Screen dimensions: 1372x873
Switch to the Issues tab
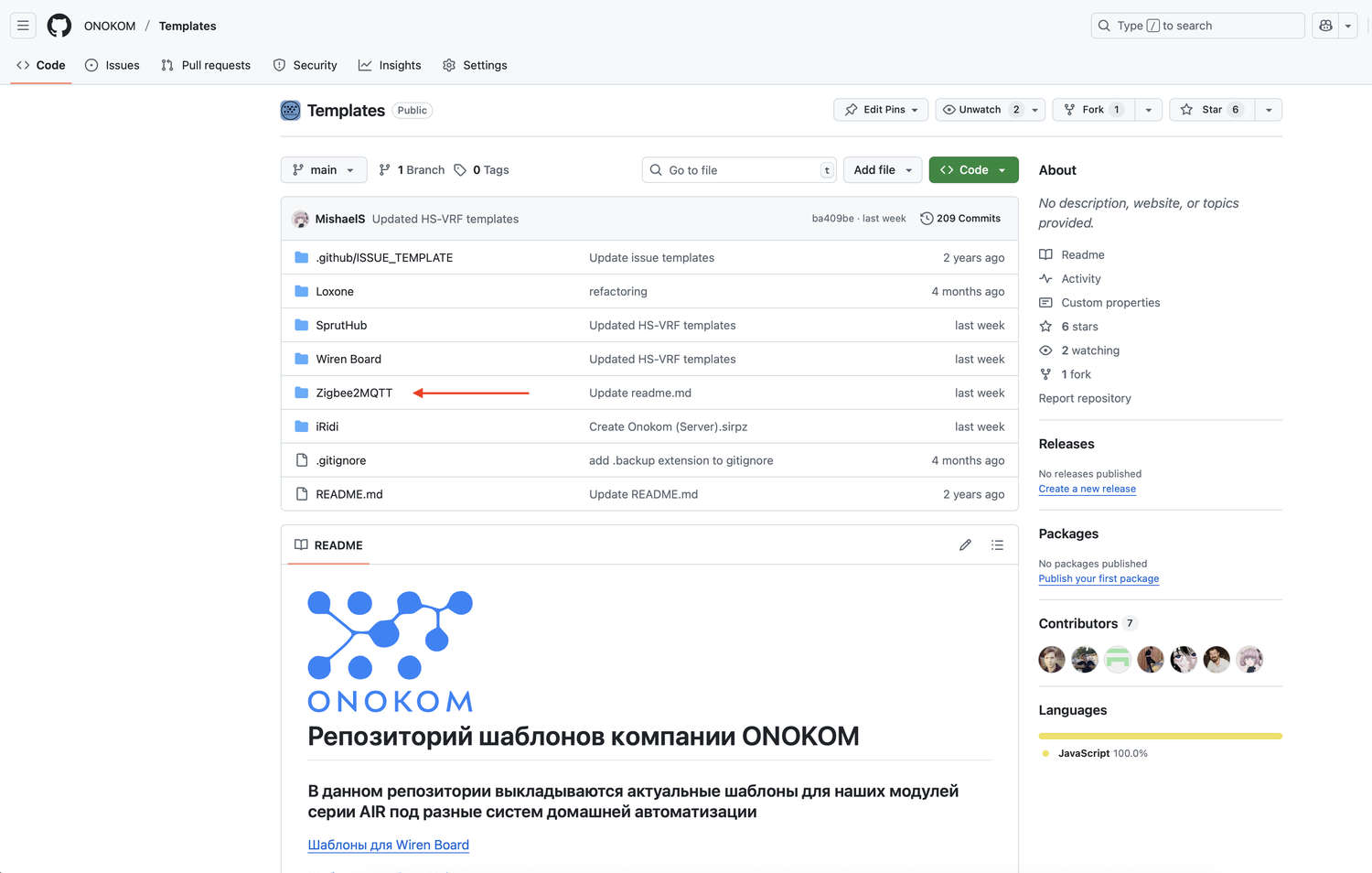pos(113,65)
